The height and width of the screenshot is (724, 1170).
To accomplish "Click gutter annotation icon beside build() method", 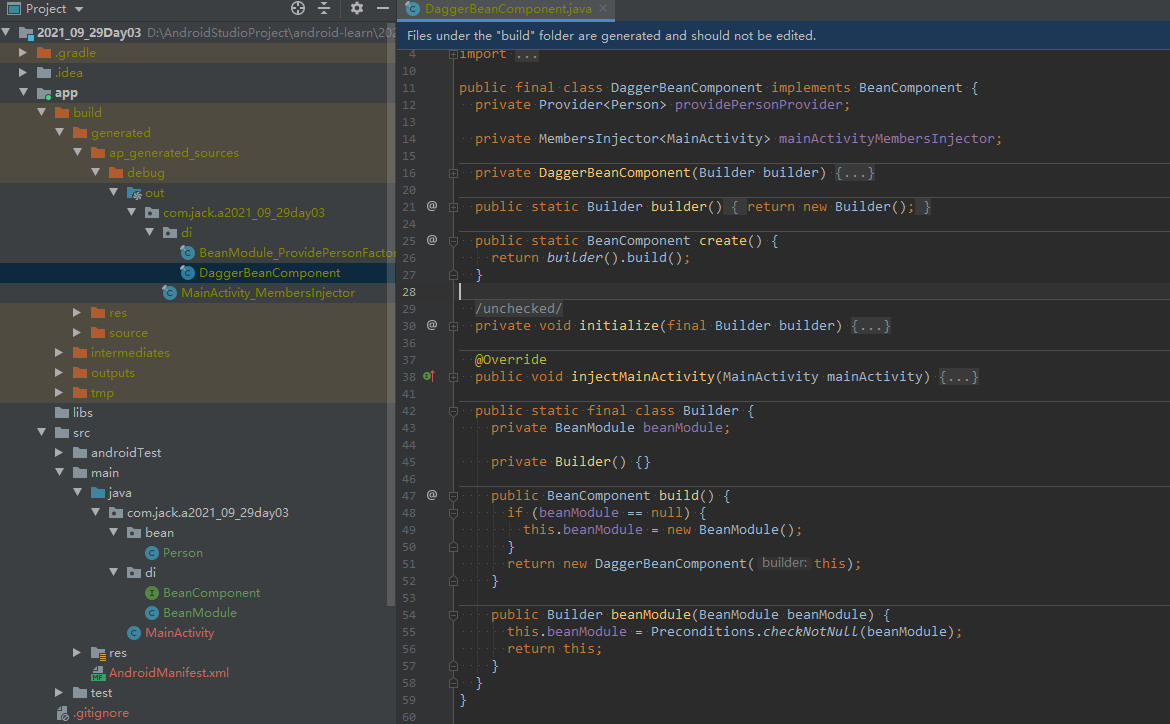I will (431, 495).
